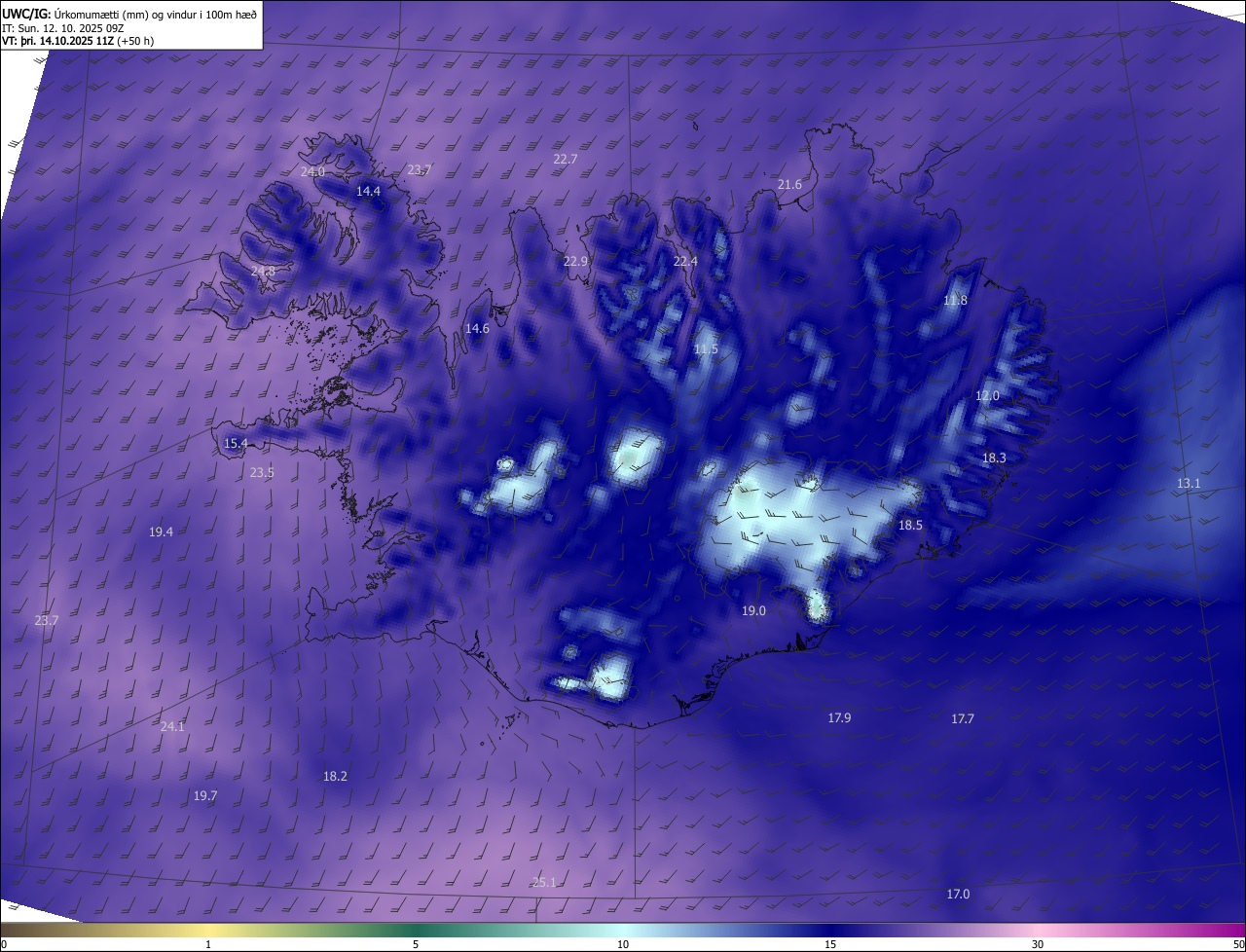The image size is (1246, 952).
Task: Click the title text 'Úrkomumætti (mm) og vindur í 100m hæð'
Action: click(x=155, y=14)
